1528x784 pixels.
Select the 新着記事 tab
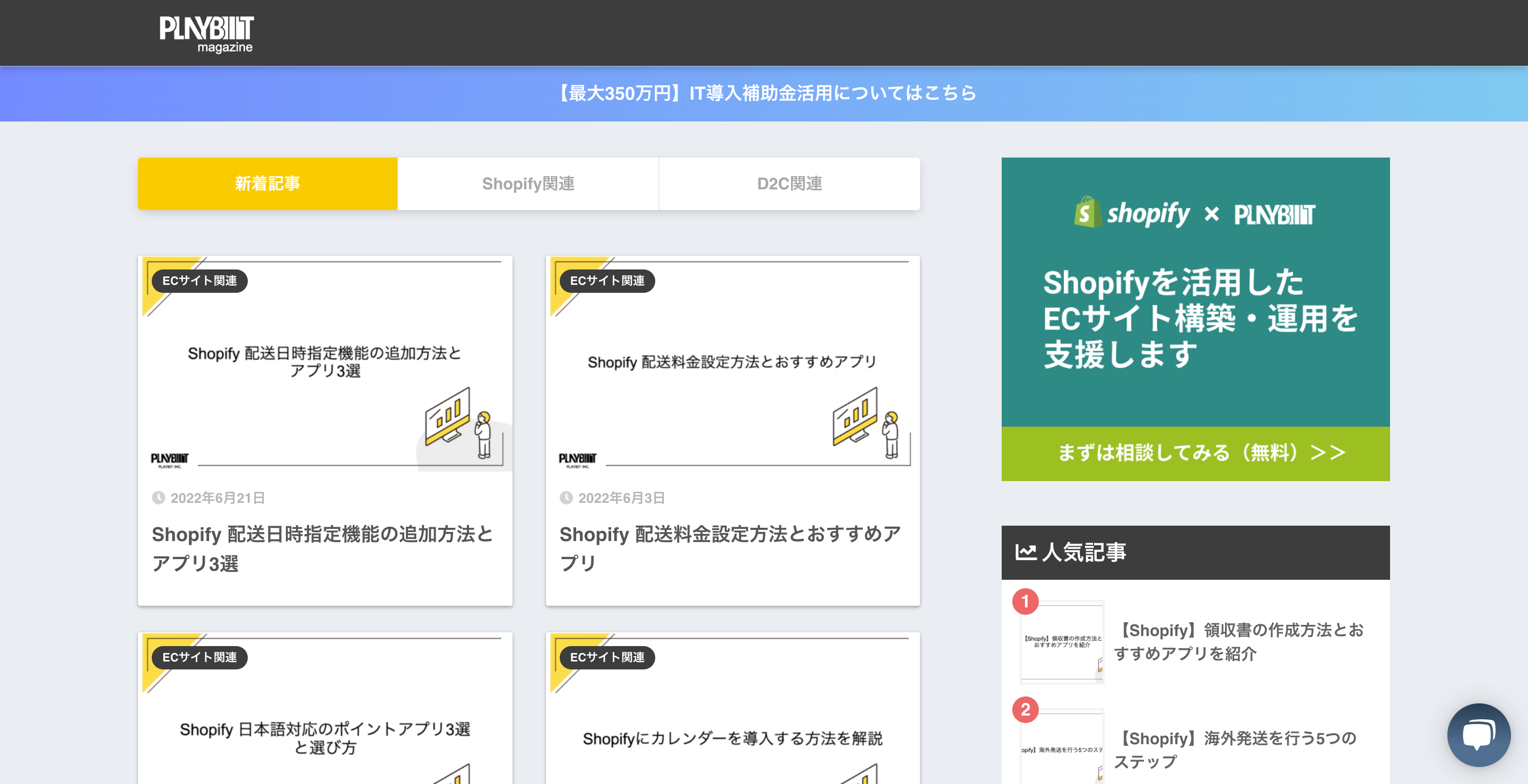point(267,183)
